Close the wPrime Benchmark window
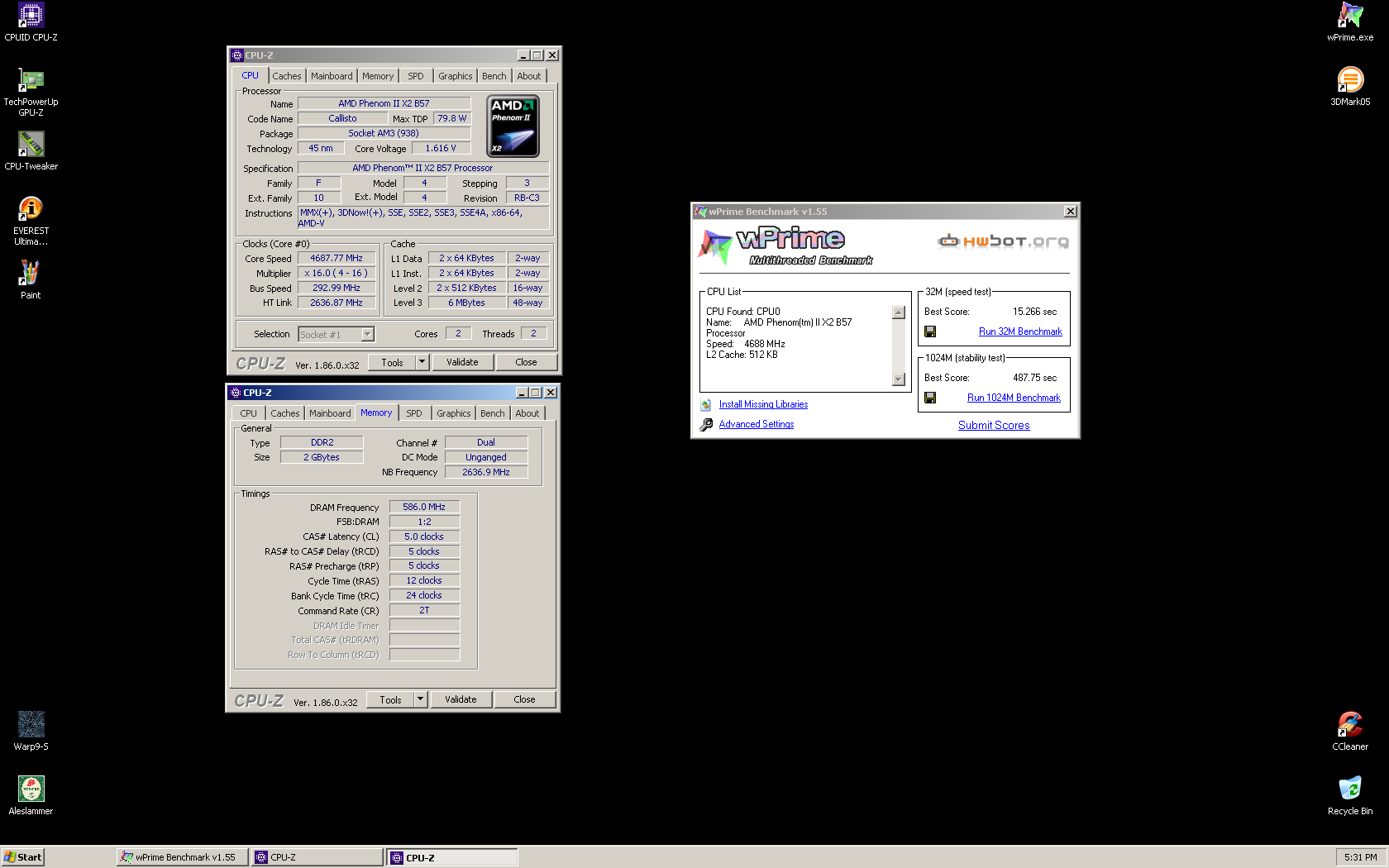Screen dimensions: 1389x868 (1071, 212)
